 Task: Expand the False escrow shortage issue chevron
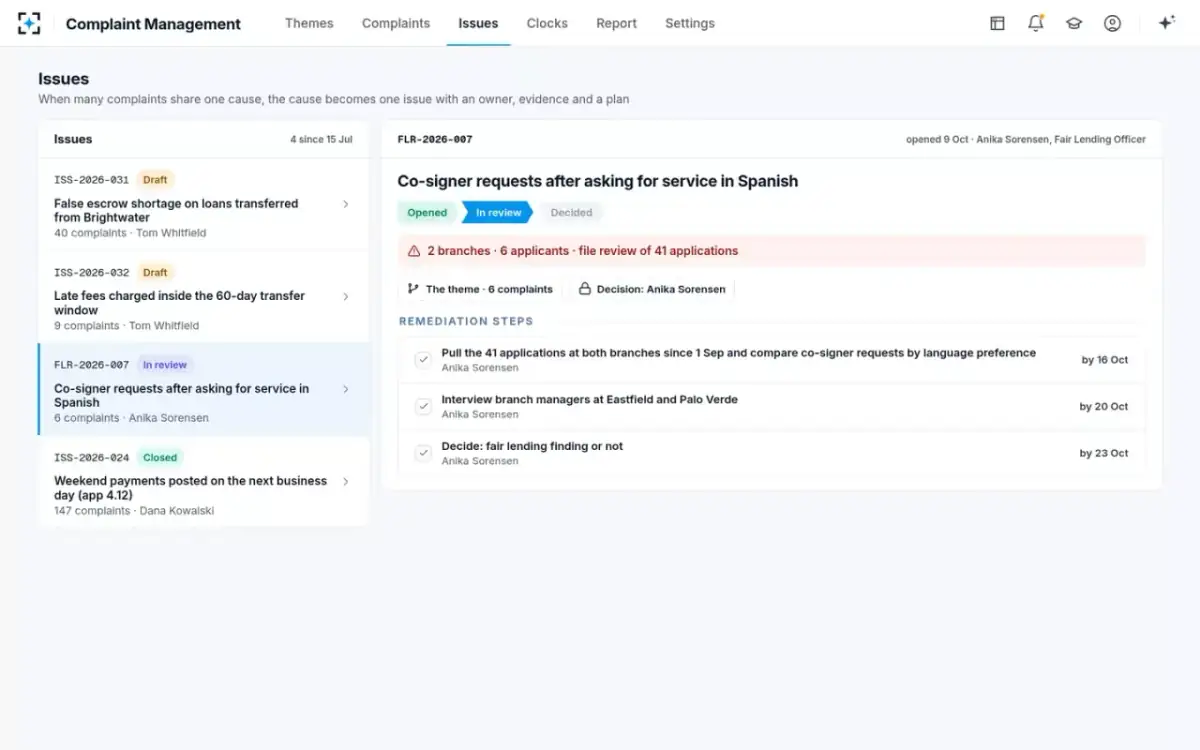(x=346, y=204)
